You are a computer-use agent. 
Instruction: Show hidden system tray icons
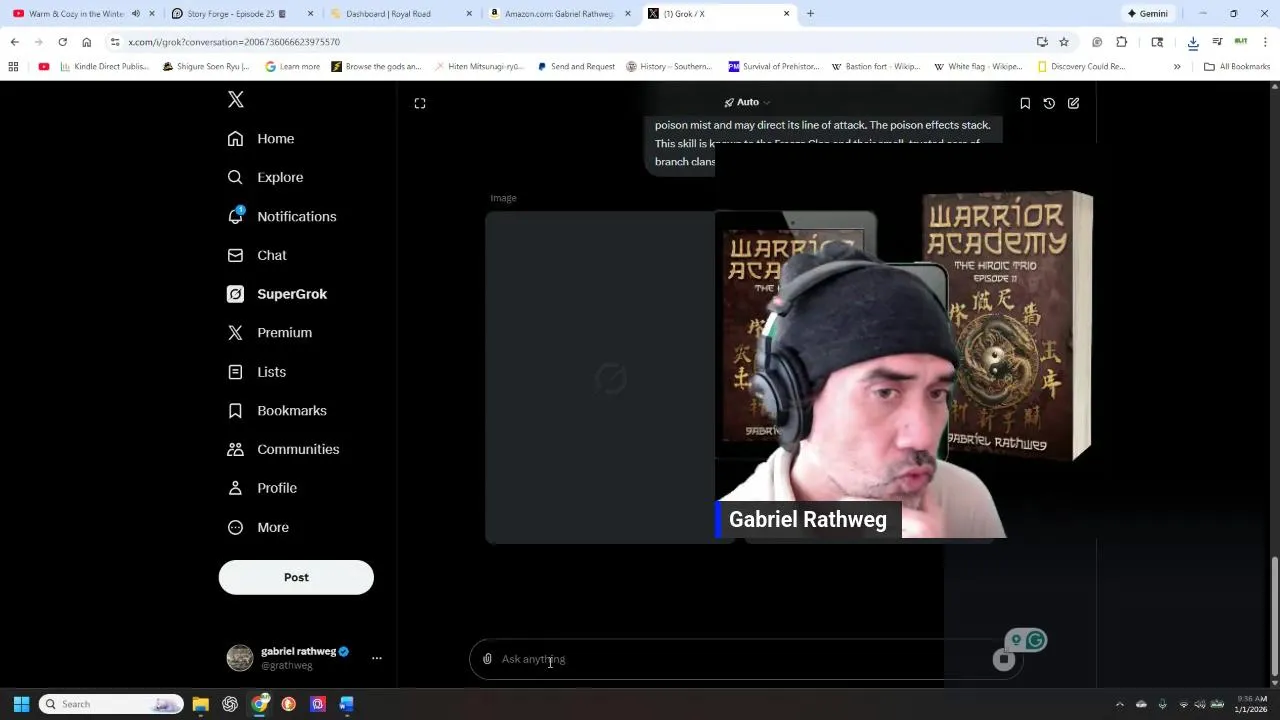click(x=1119, y=704)
